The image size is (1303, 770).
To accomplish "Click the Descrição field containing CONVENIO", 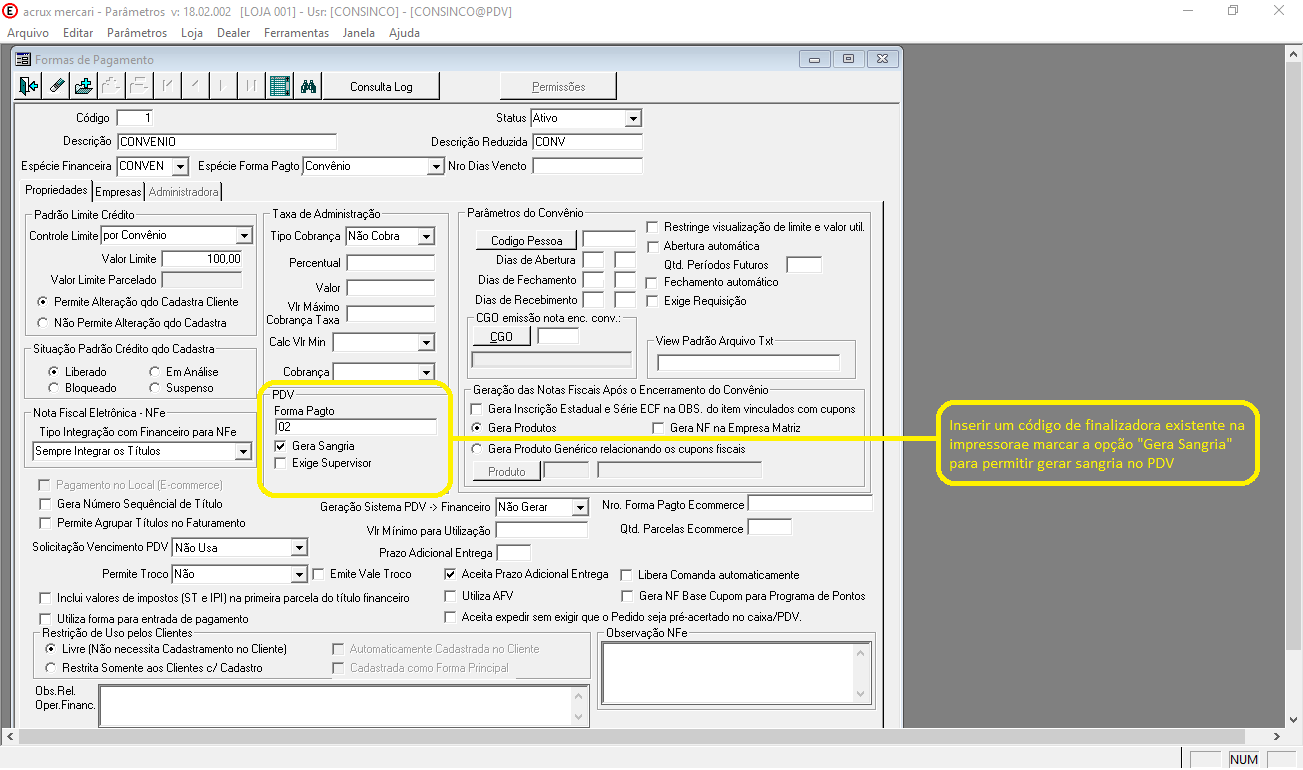I will pos(227,142).
